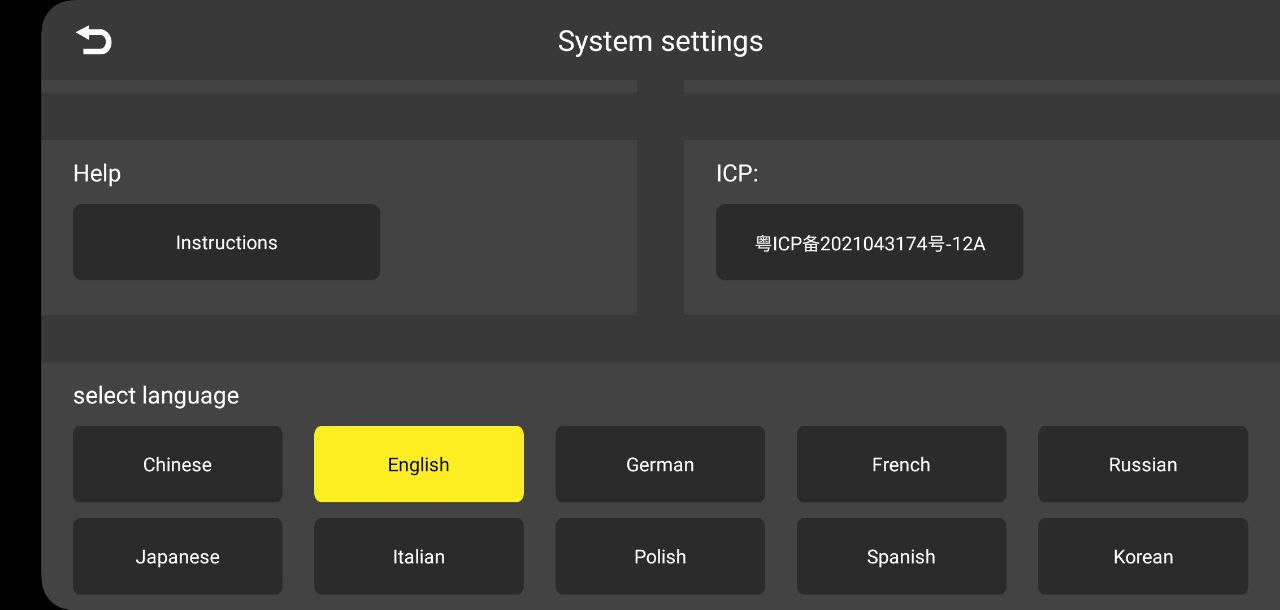Switch the interface to Spanish
The width and height of the screenshot is (1280, 610).
(x=900, y=556)
